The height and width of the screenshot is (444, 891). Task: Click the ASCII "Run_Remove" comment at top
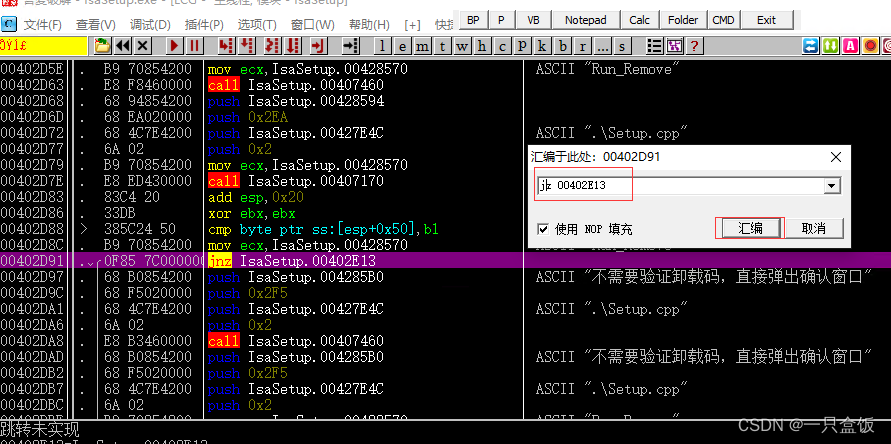click(607, 69)
